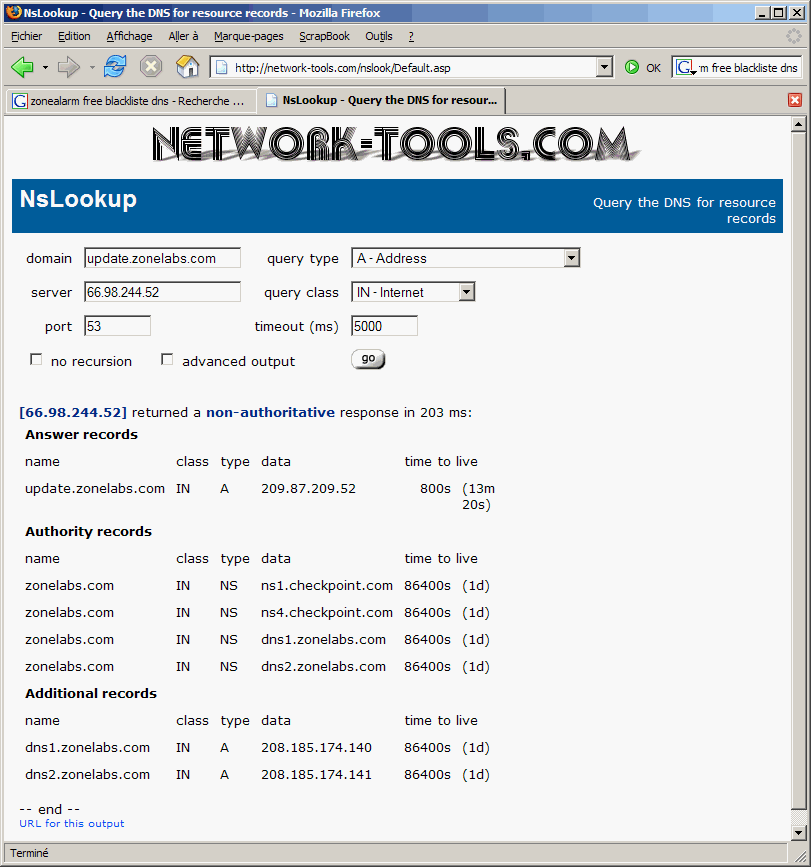Reload the page with the refresh icon
Viewport: 811px width, 867px height.
[x=115, y=67]
